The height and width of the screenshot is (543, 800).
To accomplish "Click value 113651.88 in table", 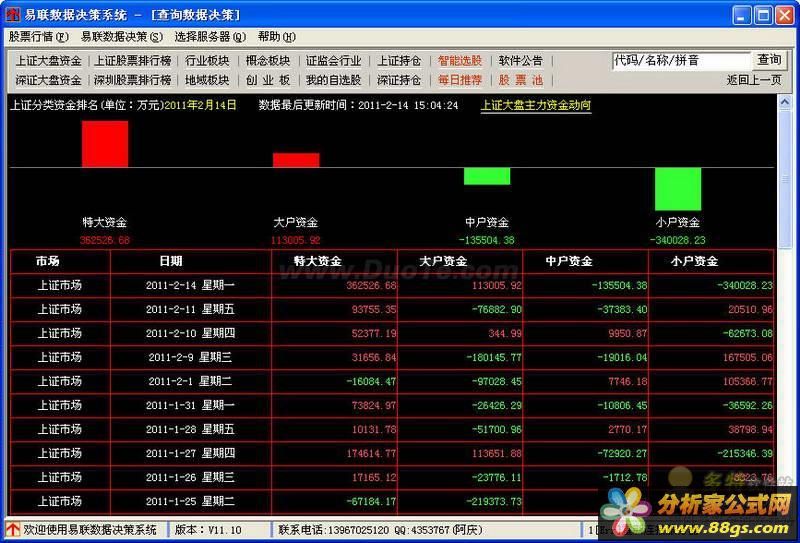I will click(496, 453).
